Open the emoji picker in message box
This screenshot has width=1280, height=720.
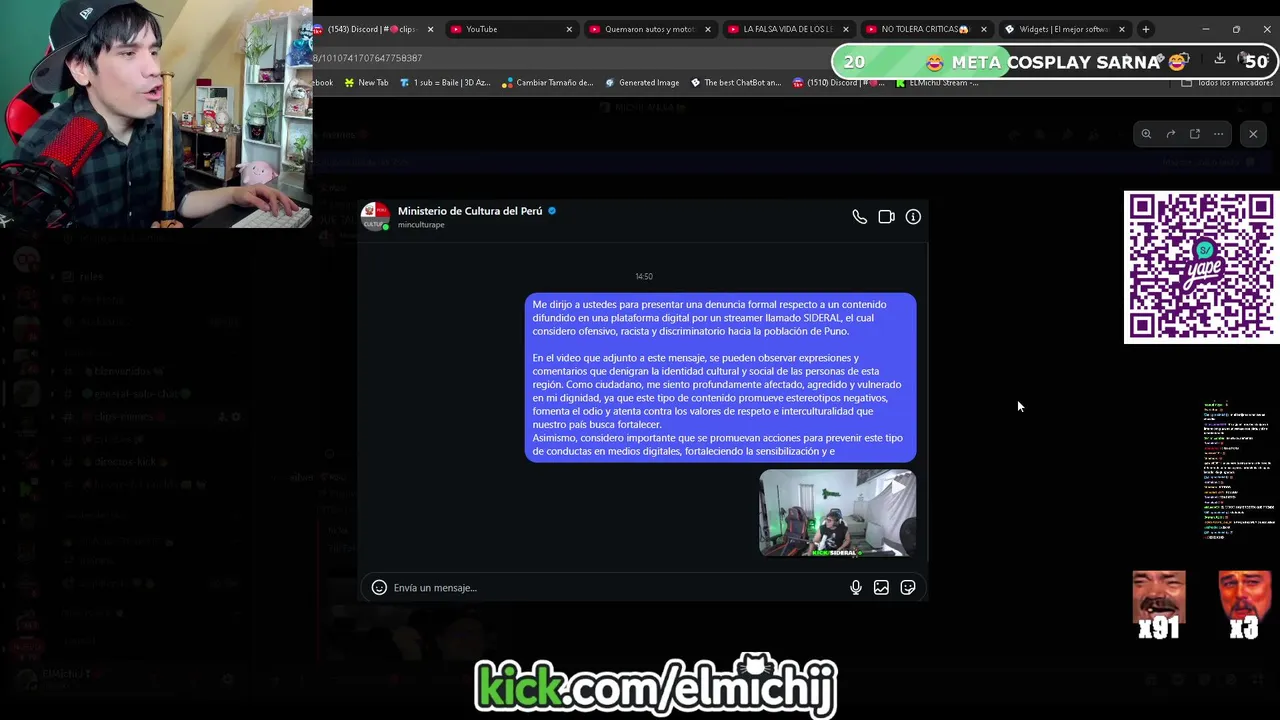(x=379, y=588)
